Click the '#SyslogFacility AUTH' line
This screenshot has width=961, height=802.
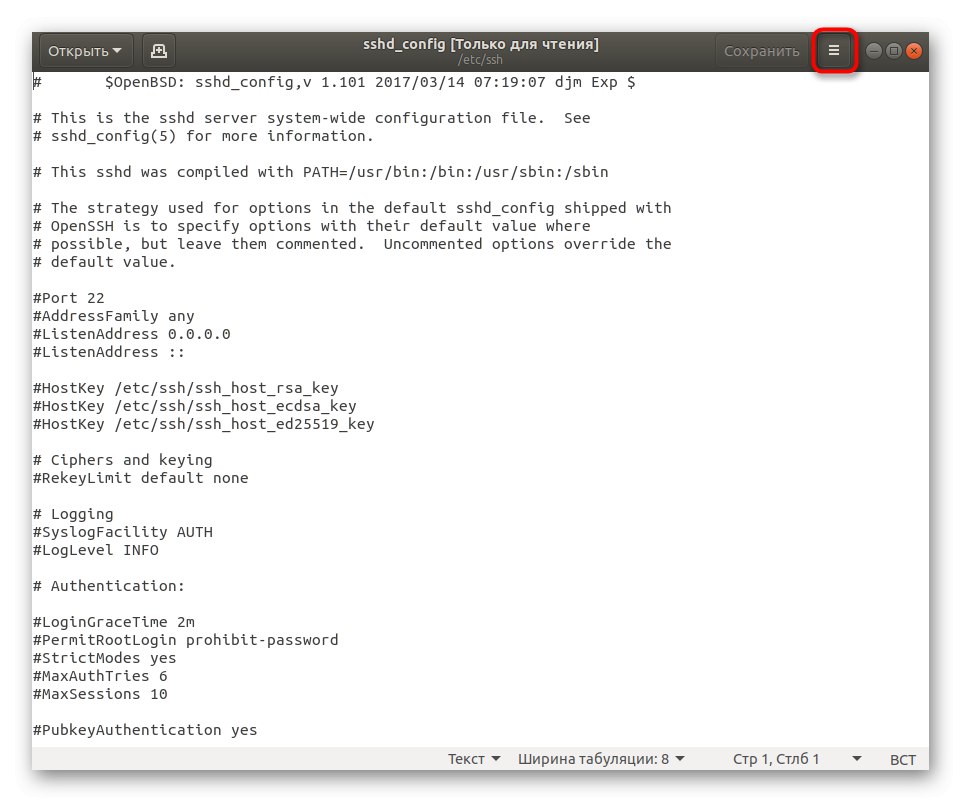coord(123,532)
